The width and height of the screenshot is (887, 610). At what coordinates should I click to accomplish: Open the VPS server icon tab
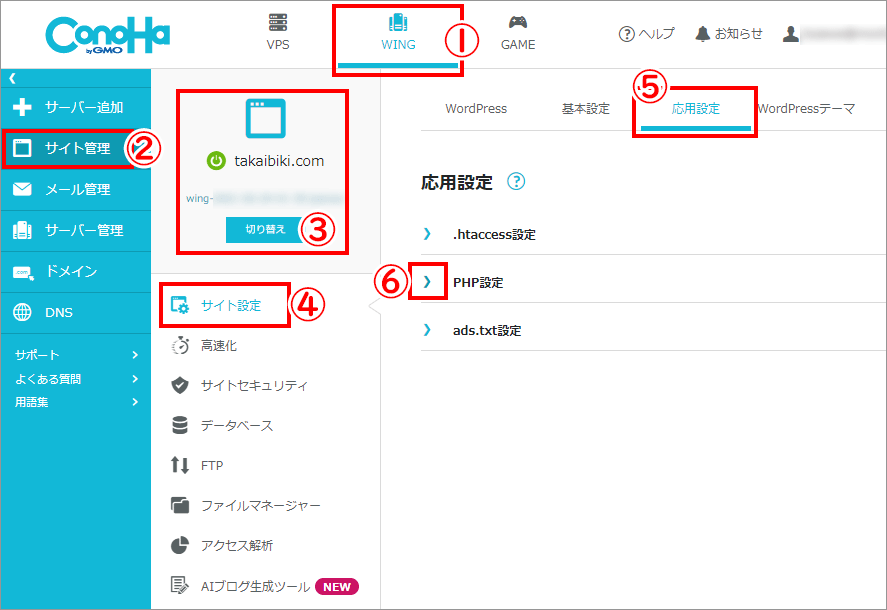278,22
